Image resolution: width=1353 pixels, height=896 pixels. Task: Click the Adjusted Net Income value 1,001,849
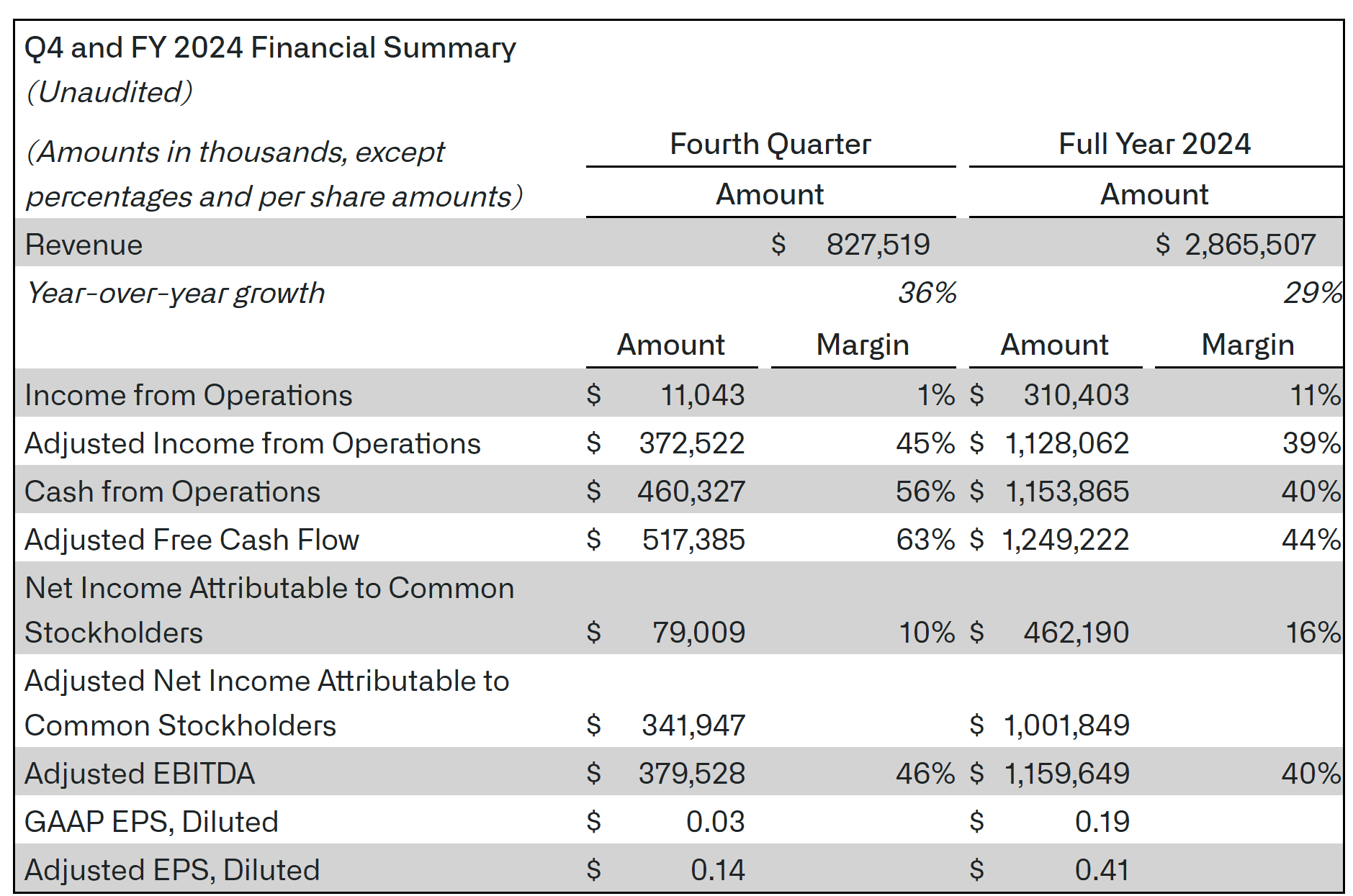(x=1066, y=725)
